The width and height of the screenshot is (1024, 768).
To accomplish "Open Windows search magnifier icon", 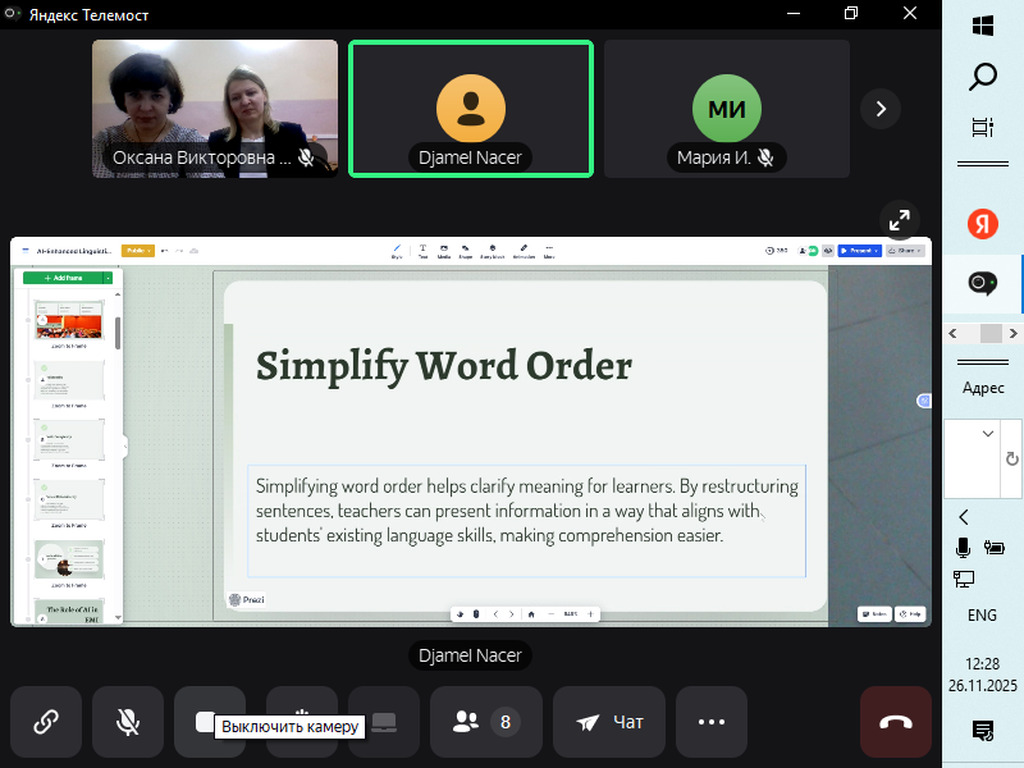I will coord(983,77).
